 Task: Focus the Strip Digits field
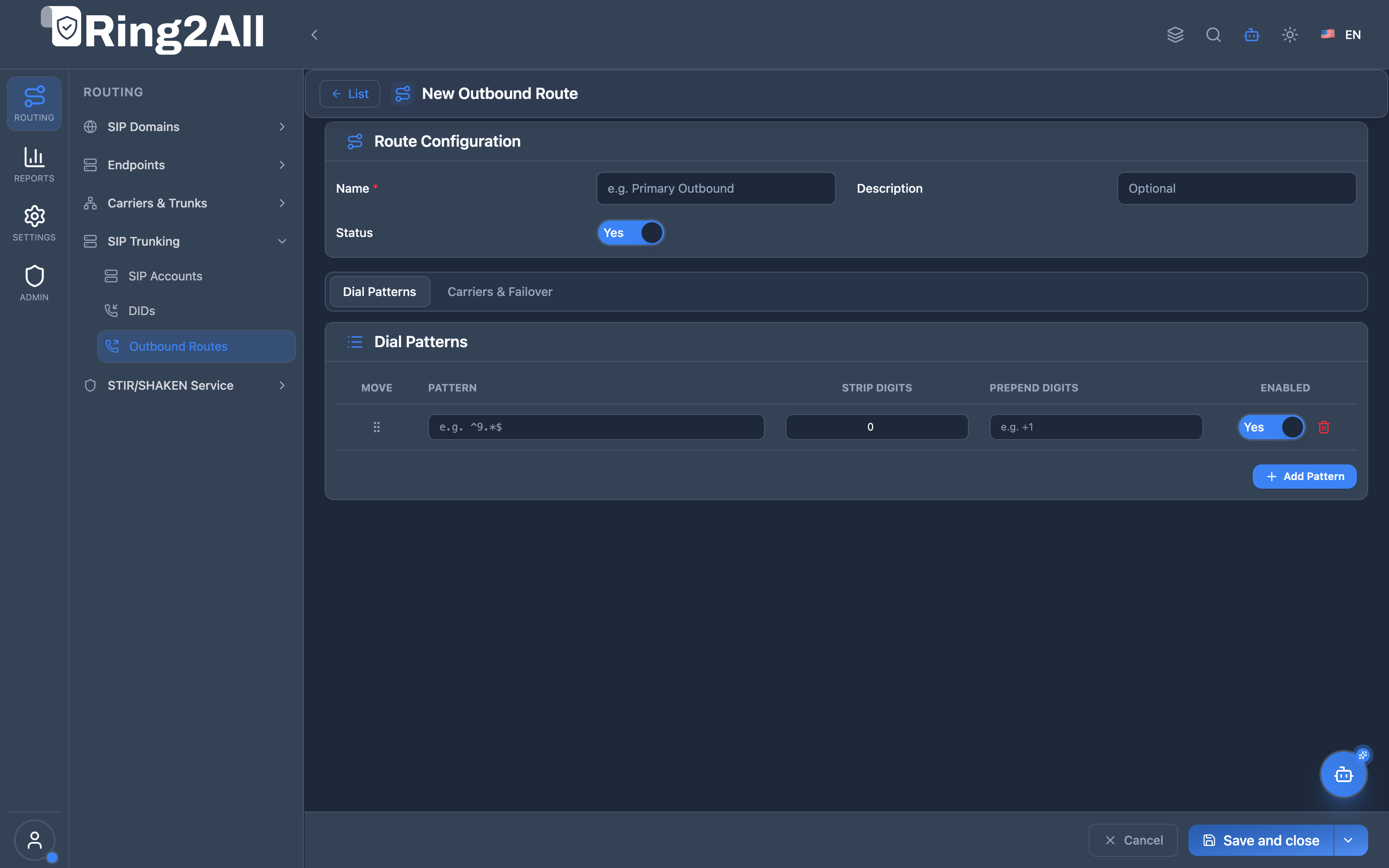[x=876, y=427]
